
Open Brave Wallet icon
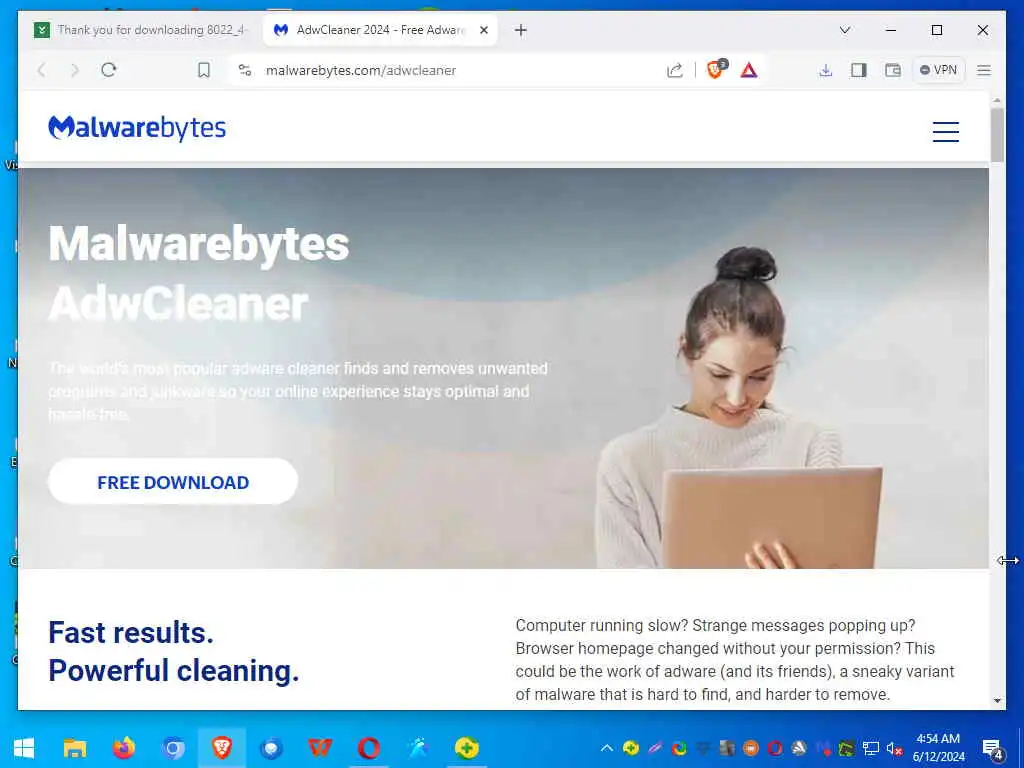coord(893,70)
